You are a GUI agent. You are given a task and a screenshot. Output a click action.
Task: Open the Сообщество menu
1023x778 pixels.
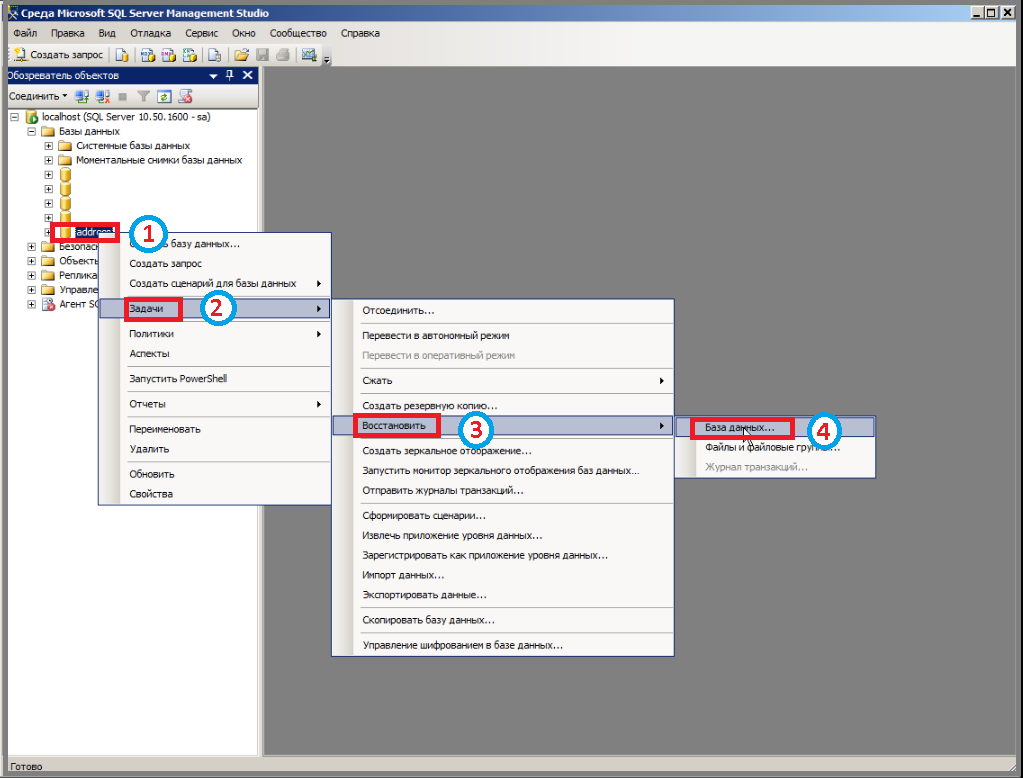(x=298, y=33)
